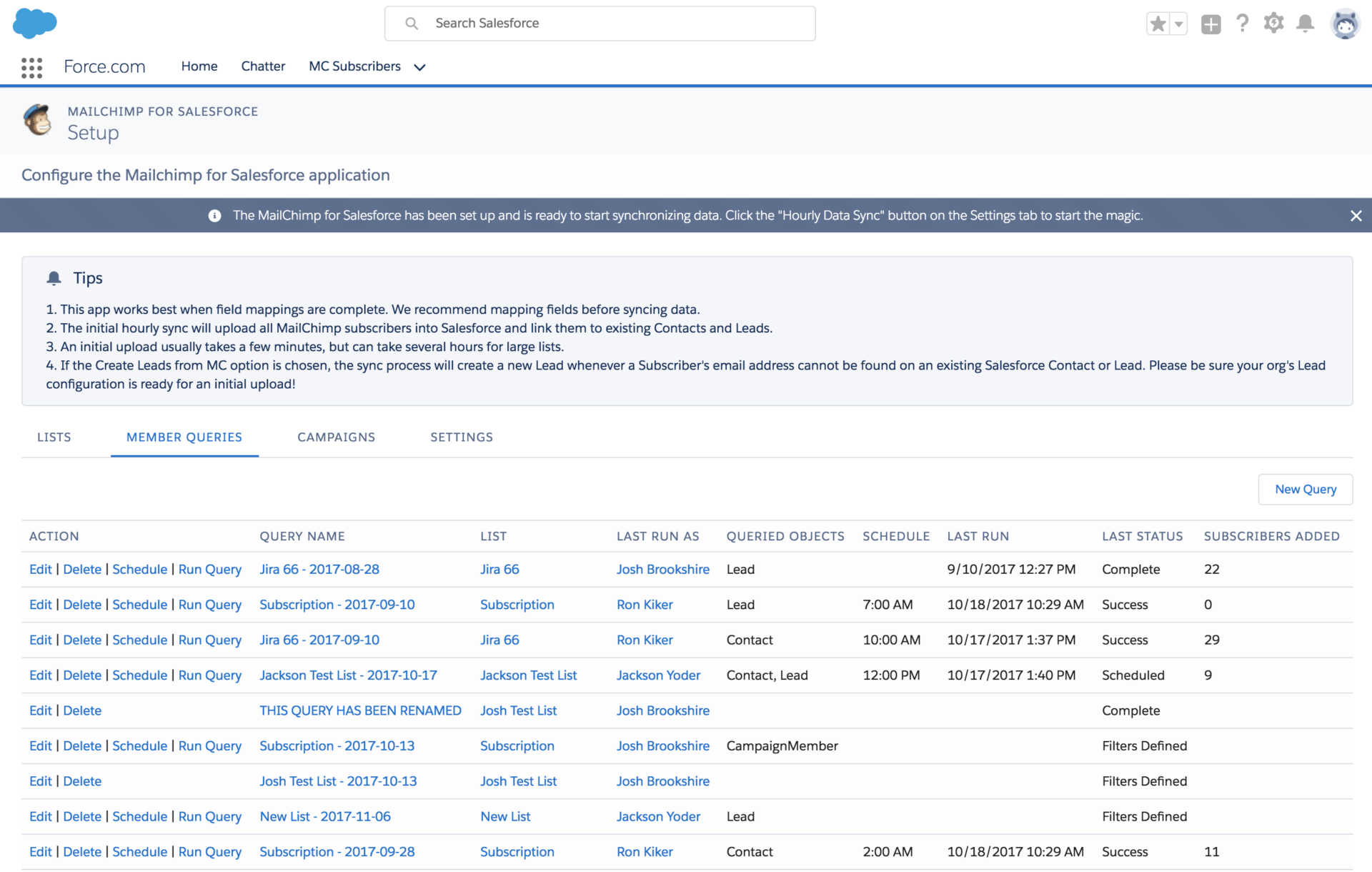Dismiss the data sync notification banner
The image size is (1372, 872).
click(x=1356, y=215)
